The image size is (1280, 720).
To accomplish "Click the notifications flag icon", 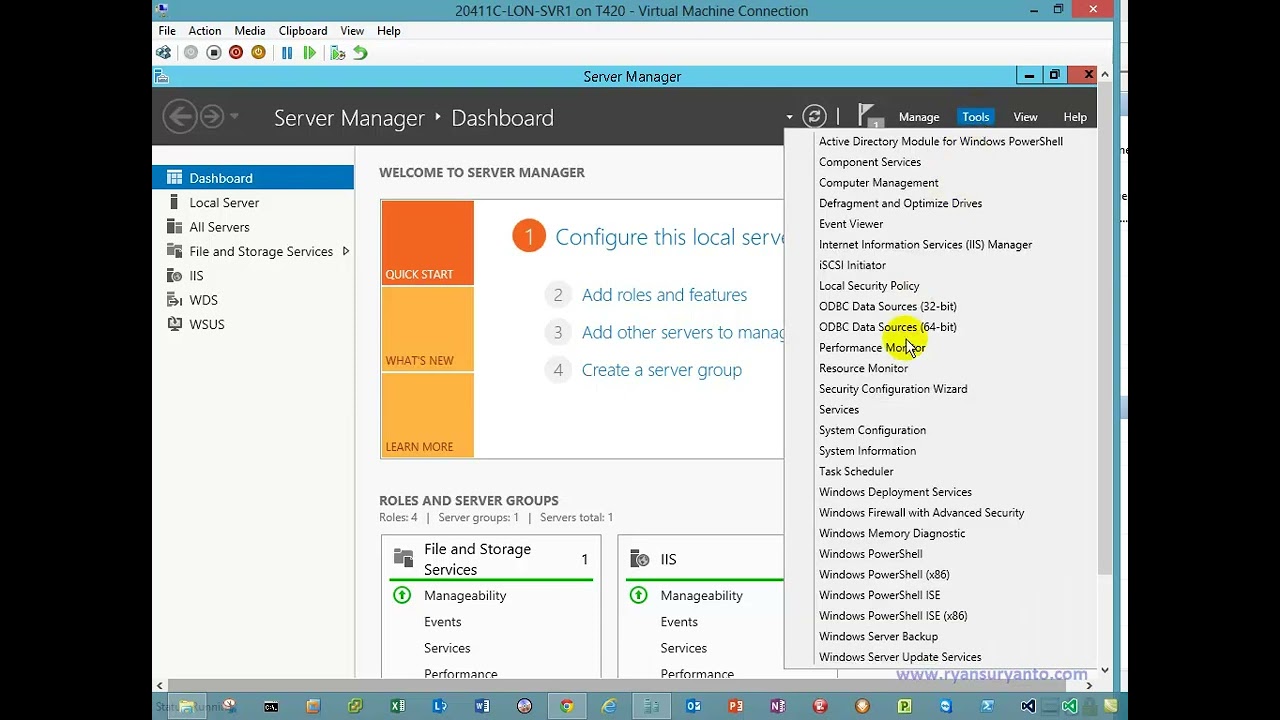I will coord(869,117).
